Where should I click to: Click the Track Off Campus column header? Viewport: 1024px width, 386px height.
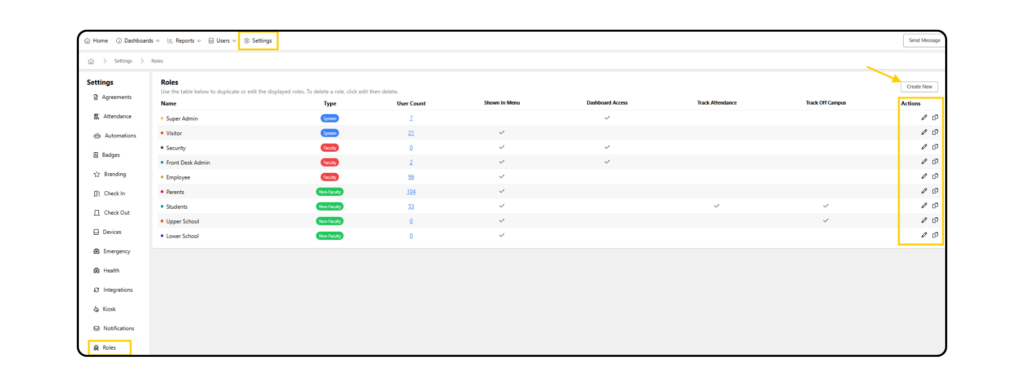(x=825, y=103)
